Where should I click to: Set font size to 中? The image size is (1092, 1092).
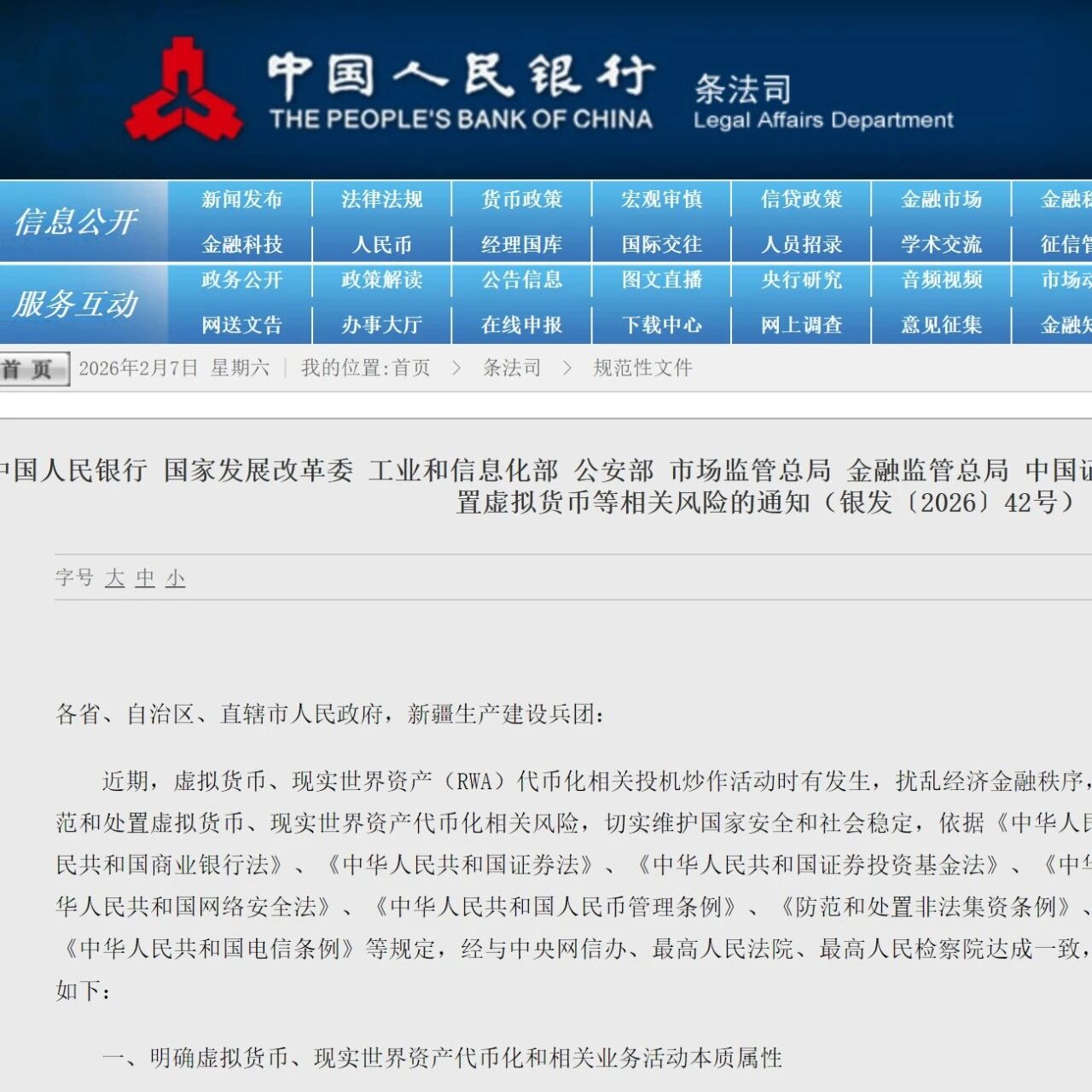point(145,578)
